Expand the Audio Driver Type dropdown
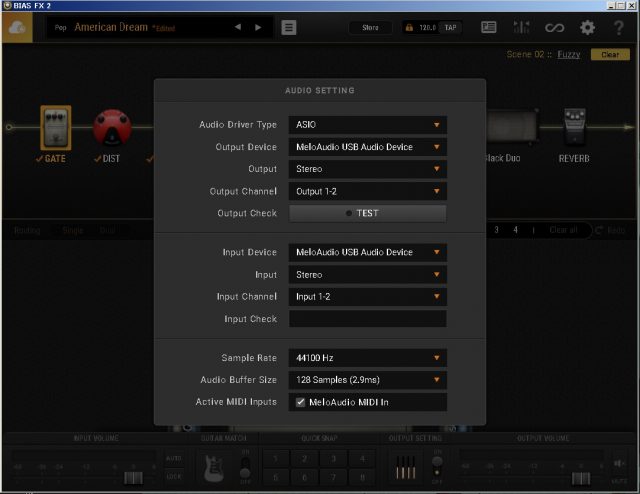The width and height of the screenshot is (640, 494). [x=367, y=125]
